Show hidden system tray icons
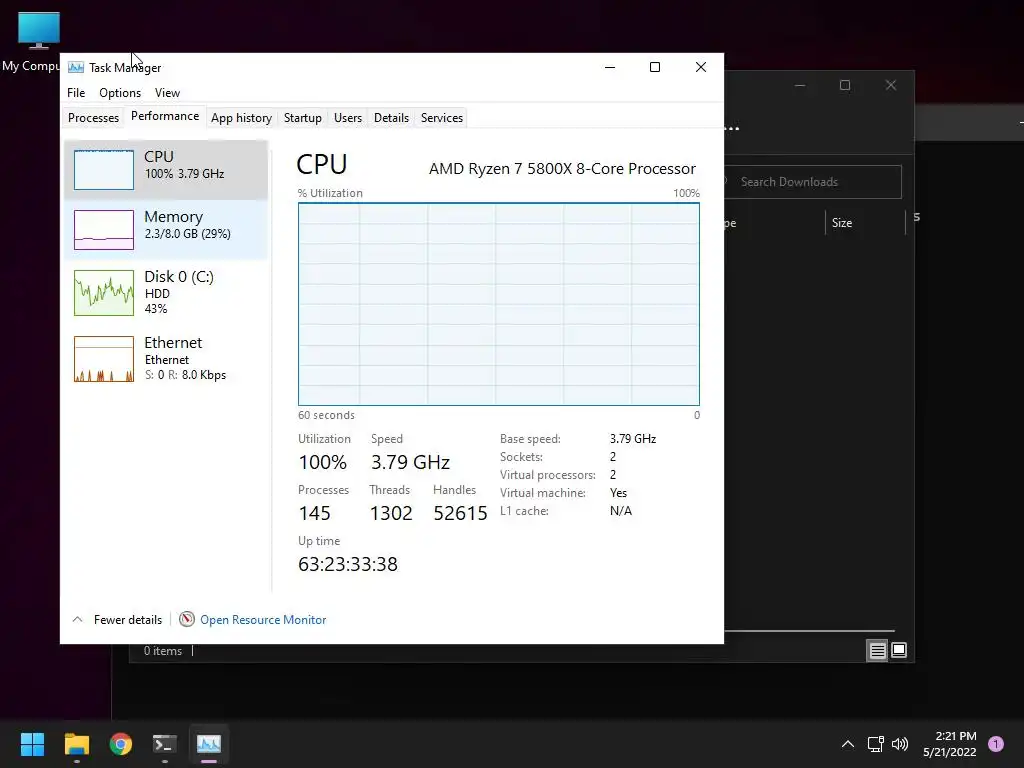This screenshot has width=1024, height=768. [848, 744]
